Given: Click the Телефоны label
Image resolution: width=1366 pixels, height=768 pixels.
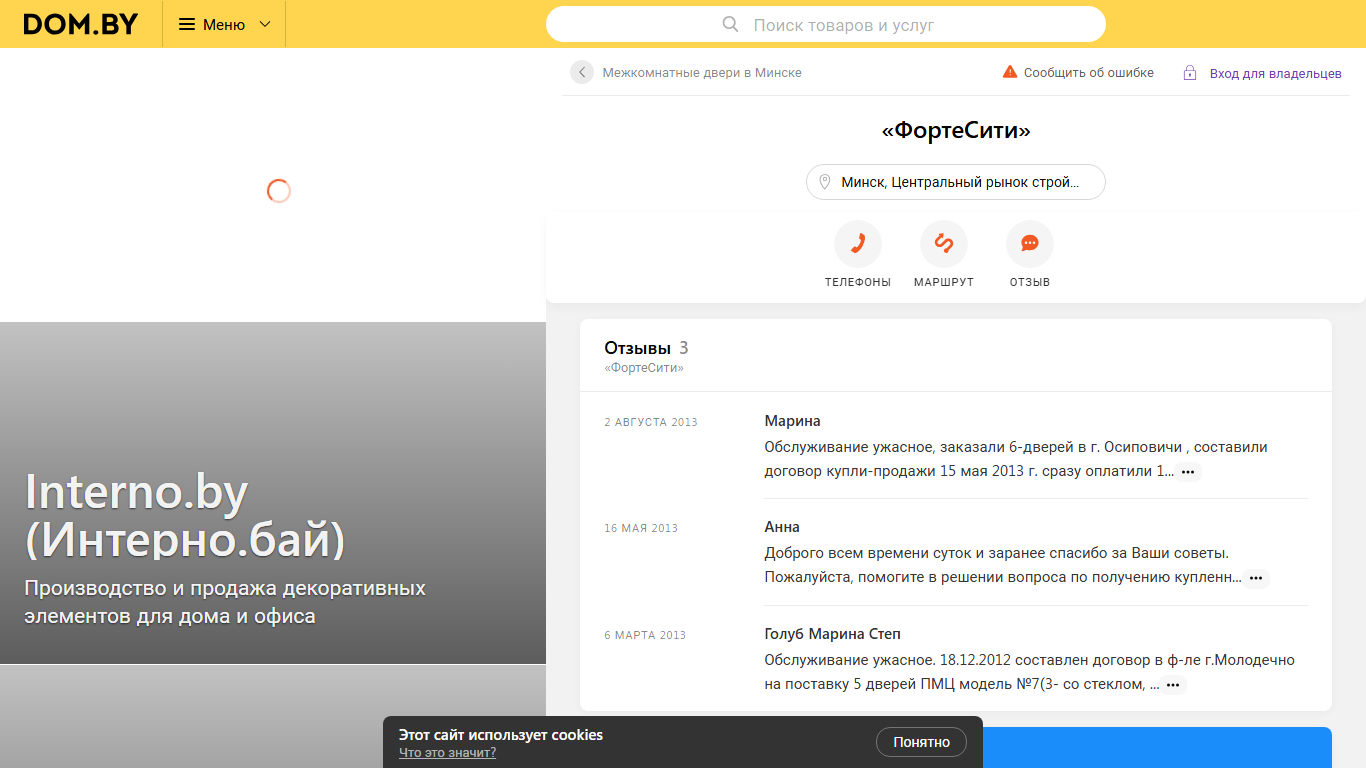Looking at the screenshot, I should coord(858,283).
